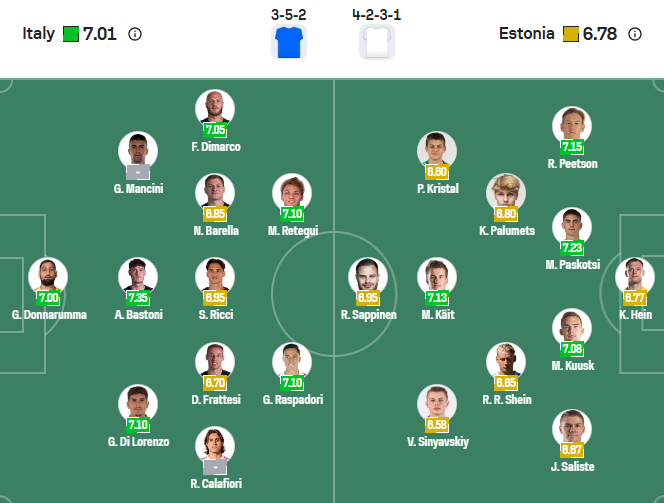Click Italy's green 7.01 rating badge
Image resolution: width=664 pixels, height=503 pixels.
click(x=71, y=34)
